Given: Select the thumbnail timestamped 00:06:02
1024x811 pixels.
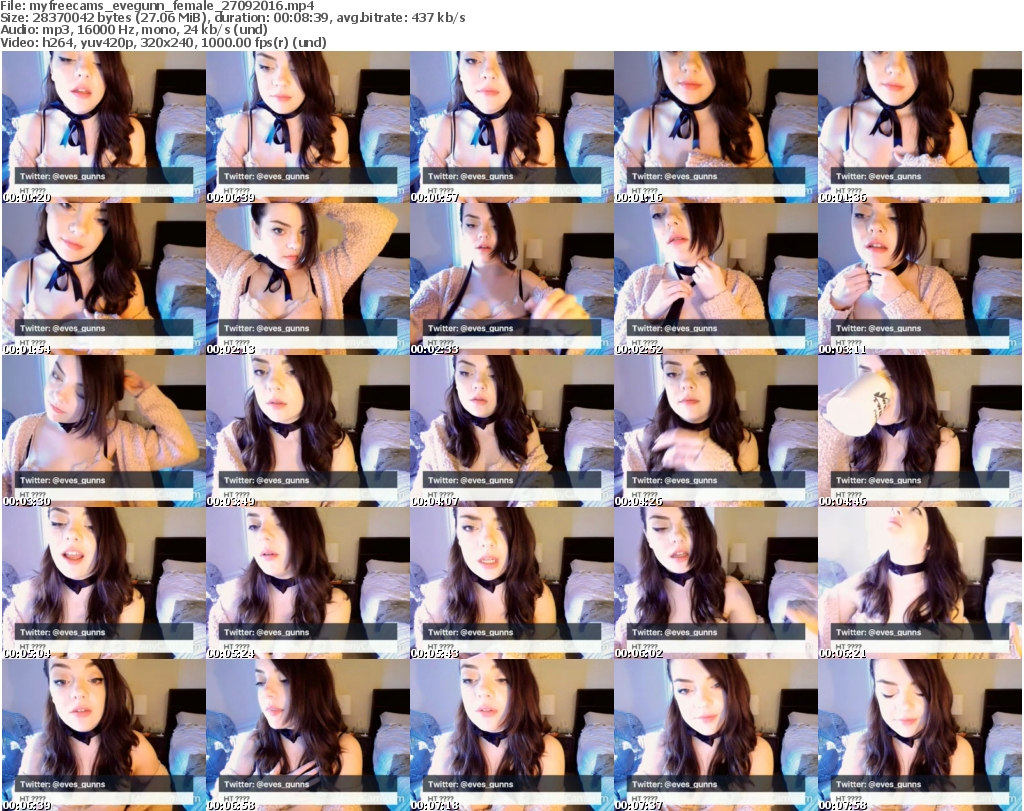Looking at the screenshot, I should [x=716, y=583].
